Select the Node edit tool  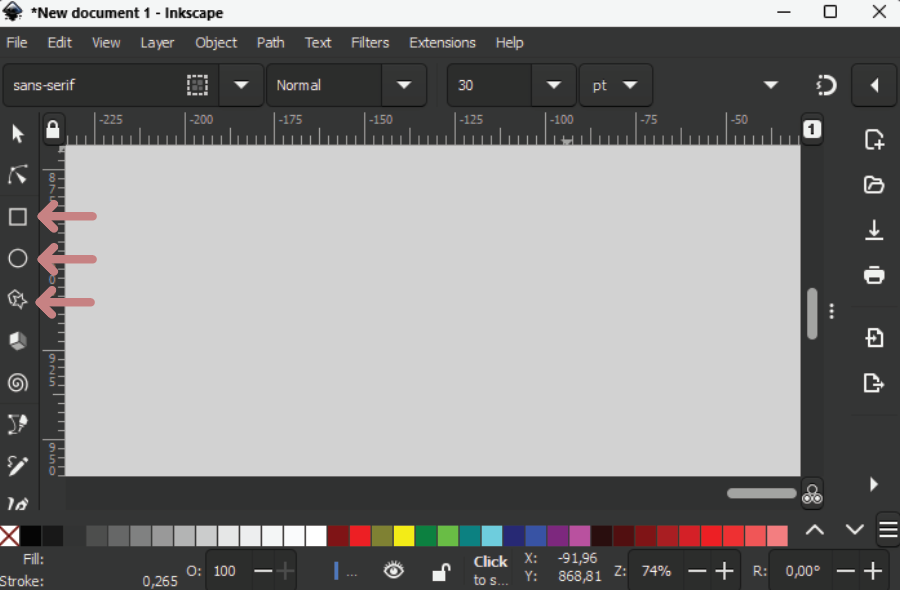[18, 175]
